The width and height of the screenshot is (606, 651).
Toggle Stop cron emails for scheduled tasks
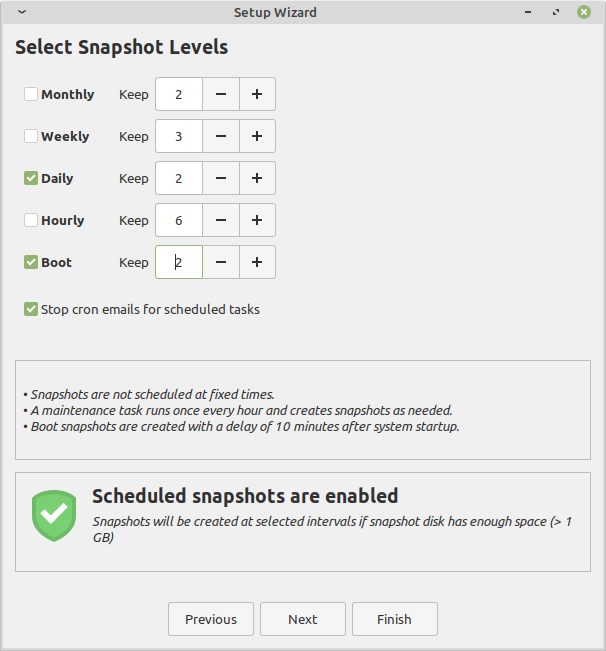click(31, 309)
